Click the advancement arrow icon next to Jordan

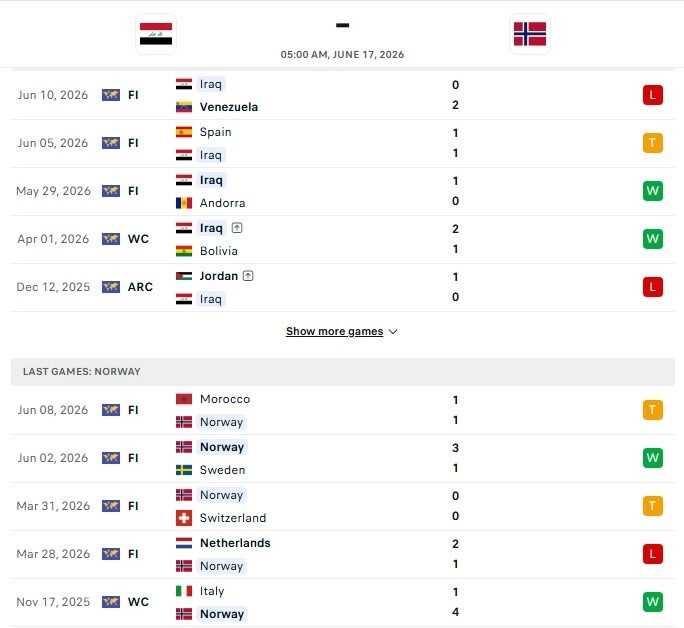coord(248,276)
